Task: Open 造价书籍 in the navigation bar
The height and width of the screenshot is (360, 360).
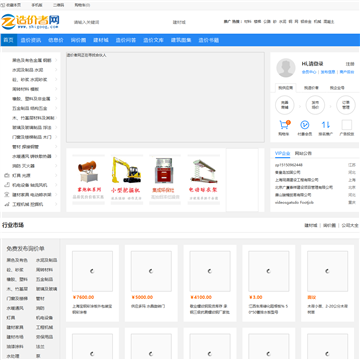Action: [x=209, y=40]
